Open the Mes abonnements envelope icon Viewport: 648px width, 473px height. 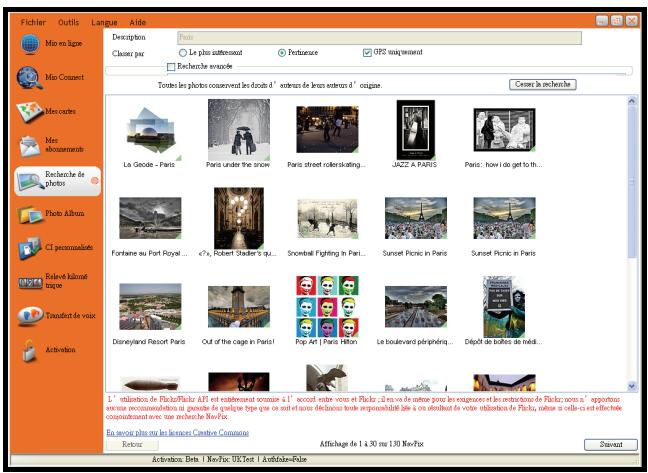[x=30, y=146]
